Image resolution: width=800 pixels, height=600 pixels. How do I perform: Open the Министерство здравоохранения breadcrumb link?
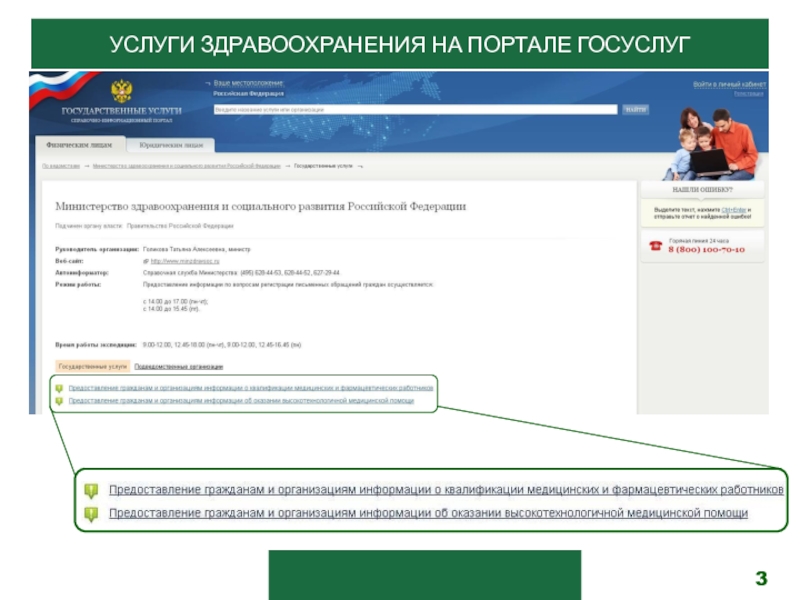[x=187, y=166]
